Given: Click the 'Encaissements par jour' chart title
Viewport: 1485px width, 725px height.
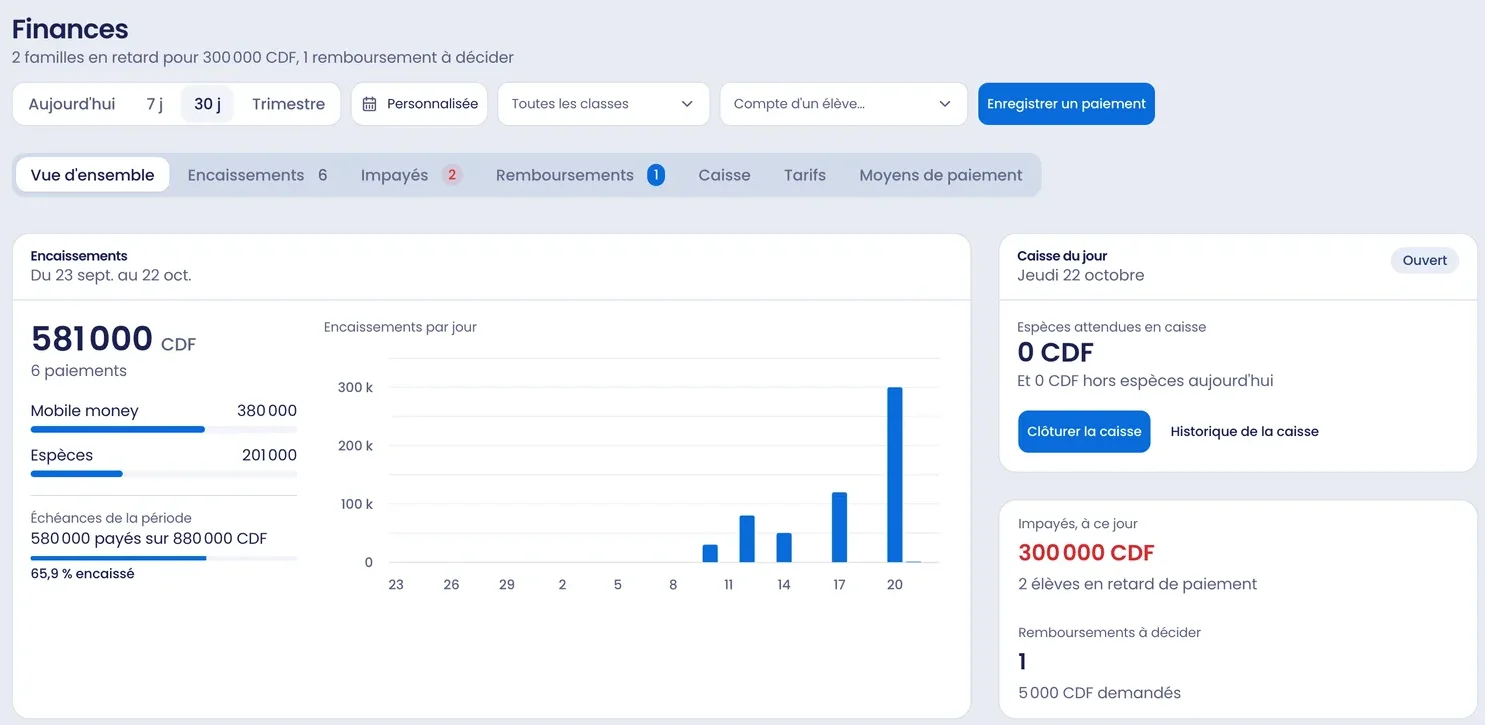Looking at the screenshot, I should pos(400,327).
